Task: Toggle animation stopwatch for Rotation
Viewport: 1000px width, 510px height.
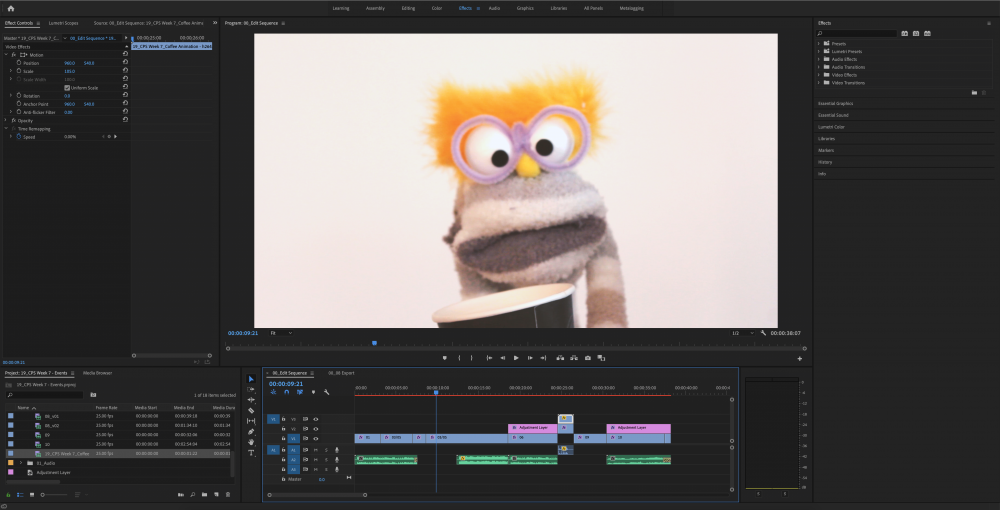Action: (x=18, y=96)
